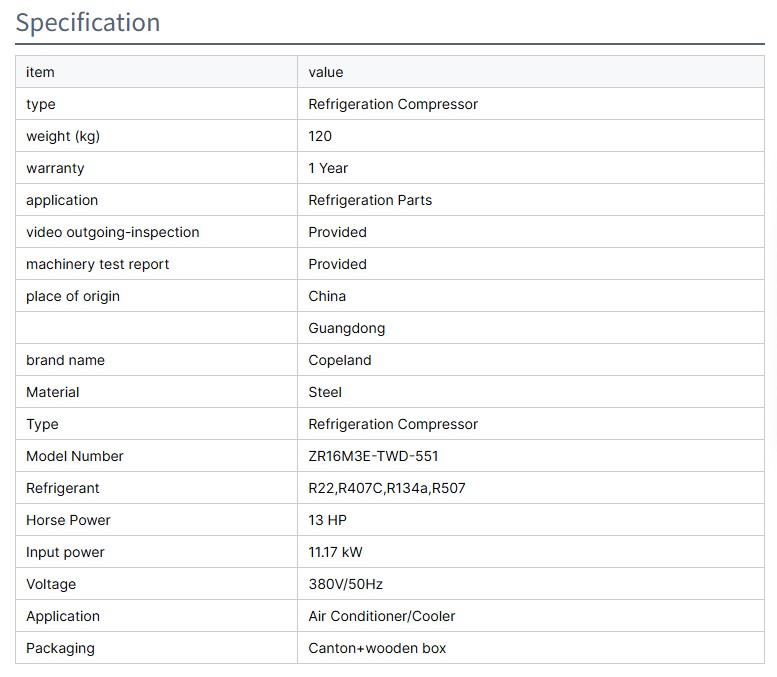
Task: Click the 11.17 kW input power value
Action: click(x=335, y=552)
